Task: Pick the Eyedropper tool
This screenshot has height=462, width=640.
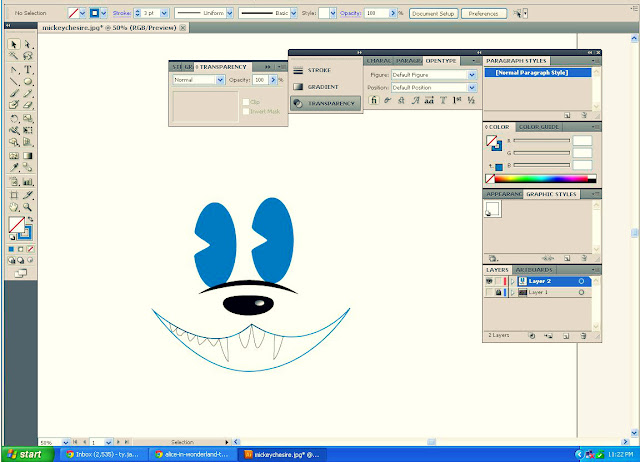Action: [x=13, y=167]
